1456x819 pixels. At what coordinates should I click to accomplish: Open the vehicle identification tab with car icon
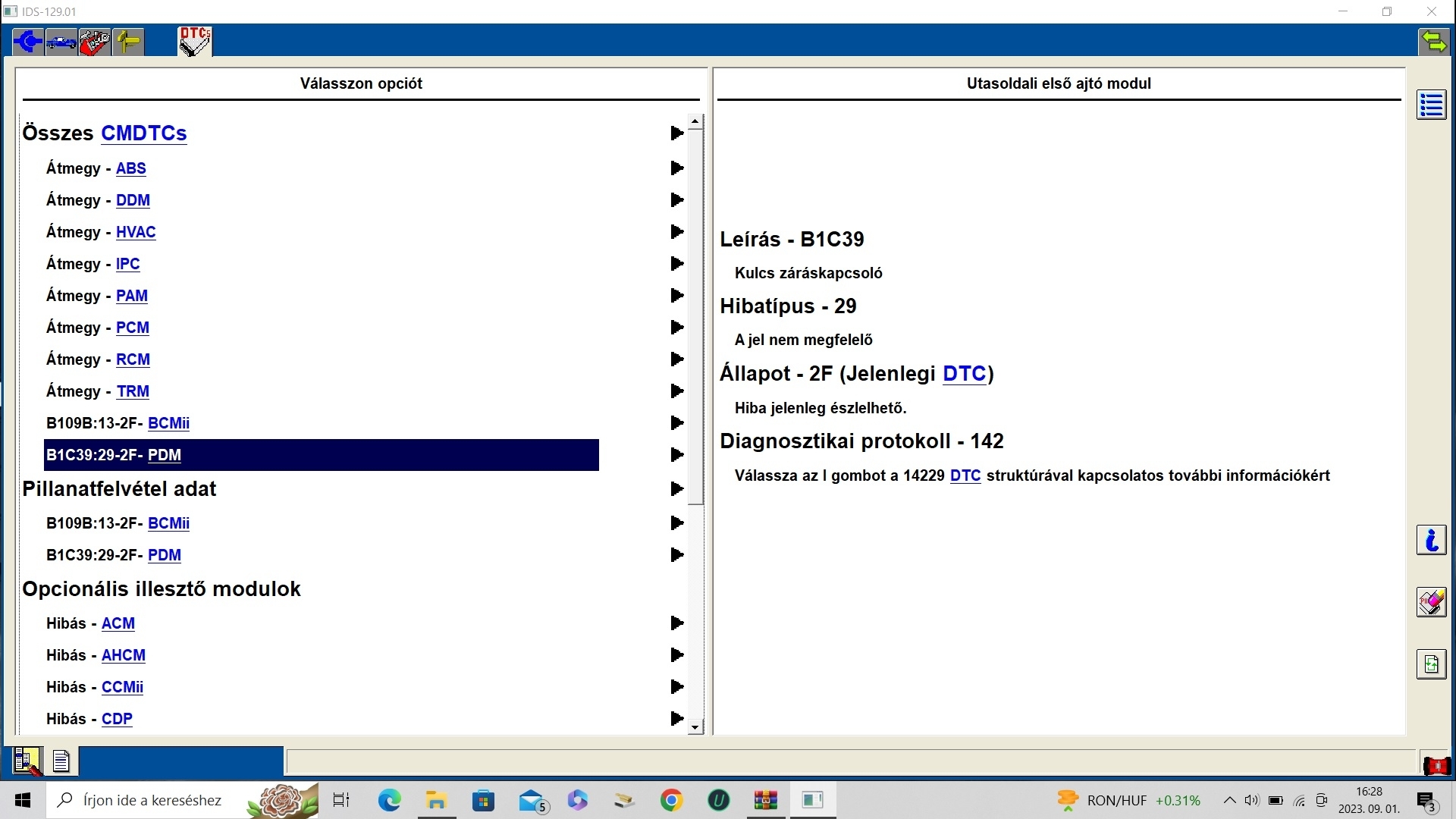[x=61, y=41]
